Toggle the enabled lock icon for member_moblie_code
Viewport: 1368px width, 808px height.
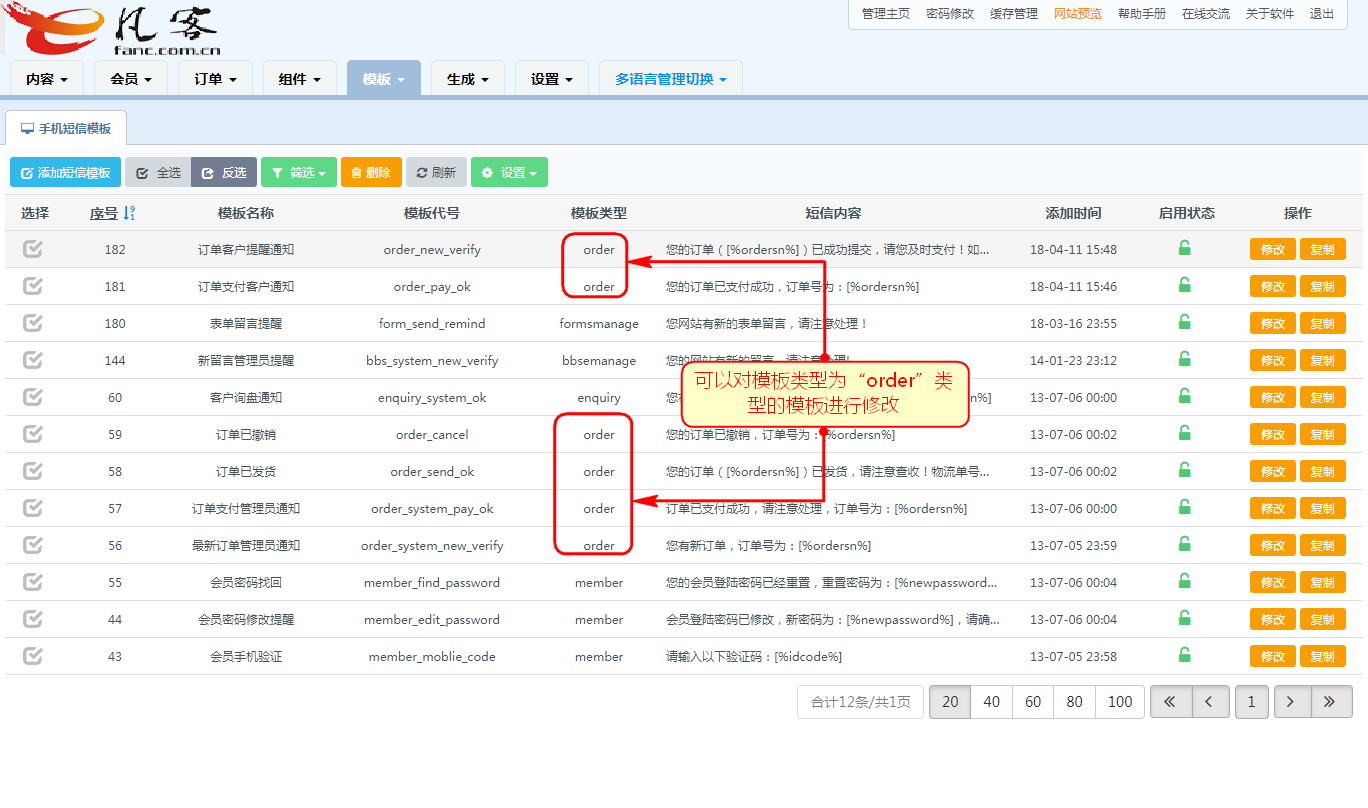click(1185, 655)
